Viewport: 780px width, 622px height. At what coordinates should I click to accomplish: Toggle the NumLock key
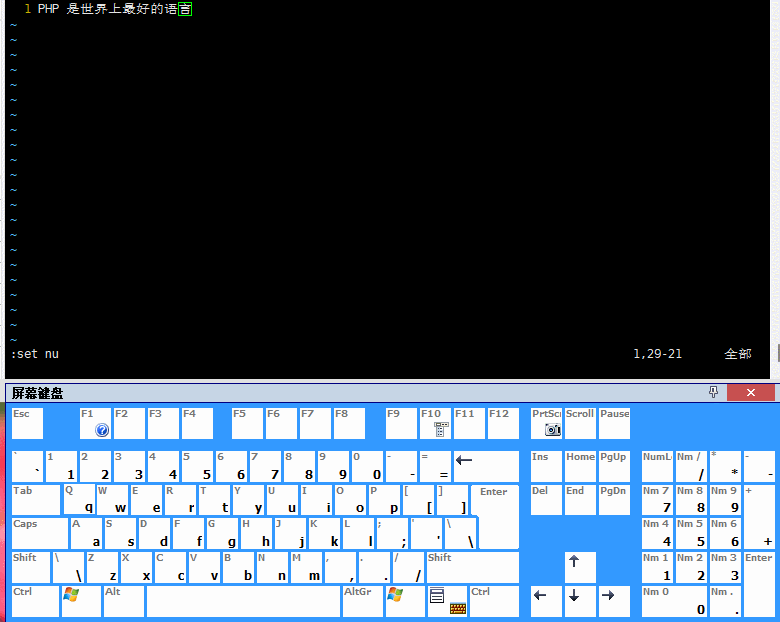tap(657, 466)
